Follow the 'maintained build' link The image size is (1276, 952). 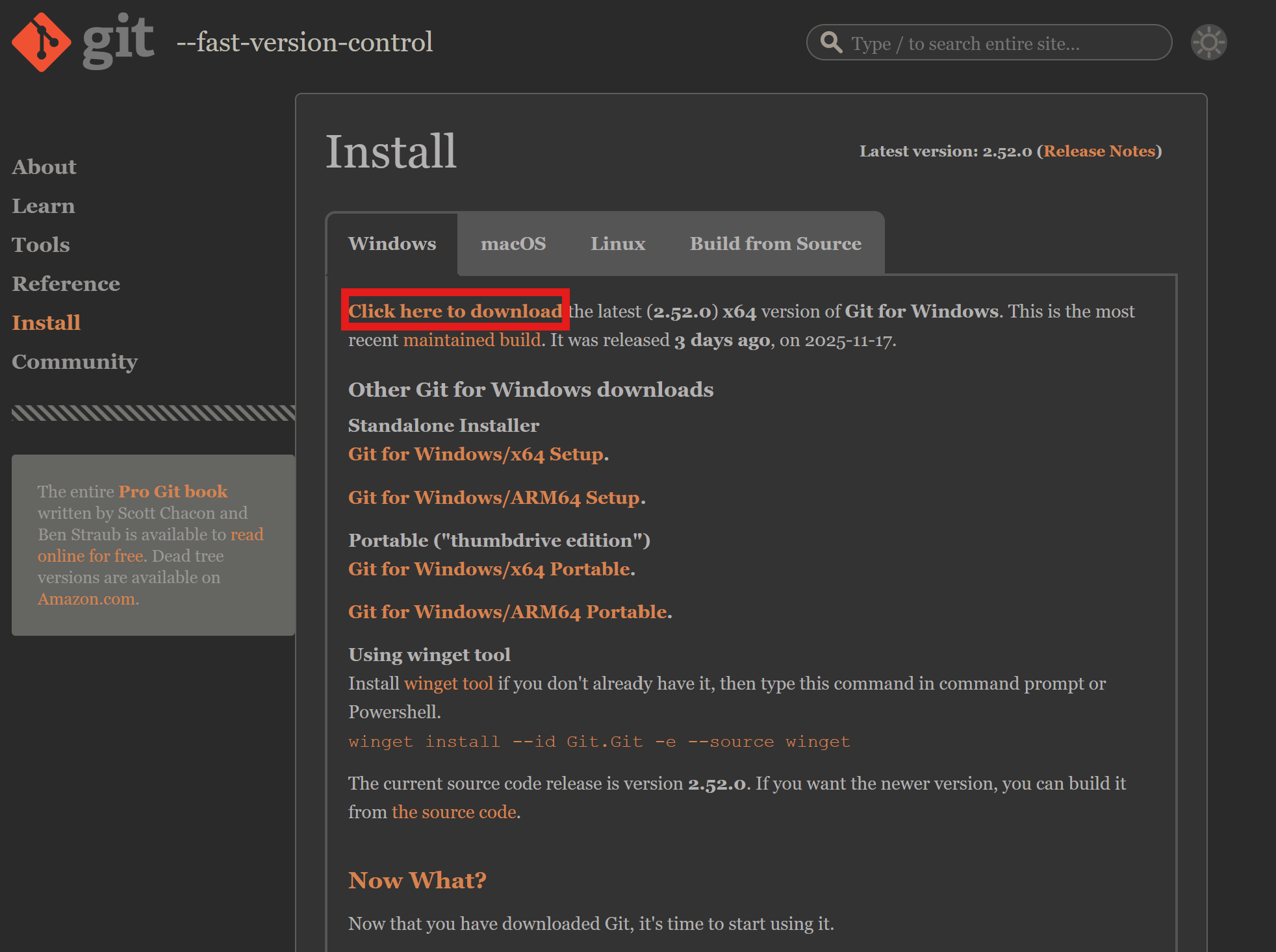pyautogui.click(x=472, y=340)
